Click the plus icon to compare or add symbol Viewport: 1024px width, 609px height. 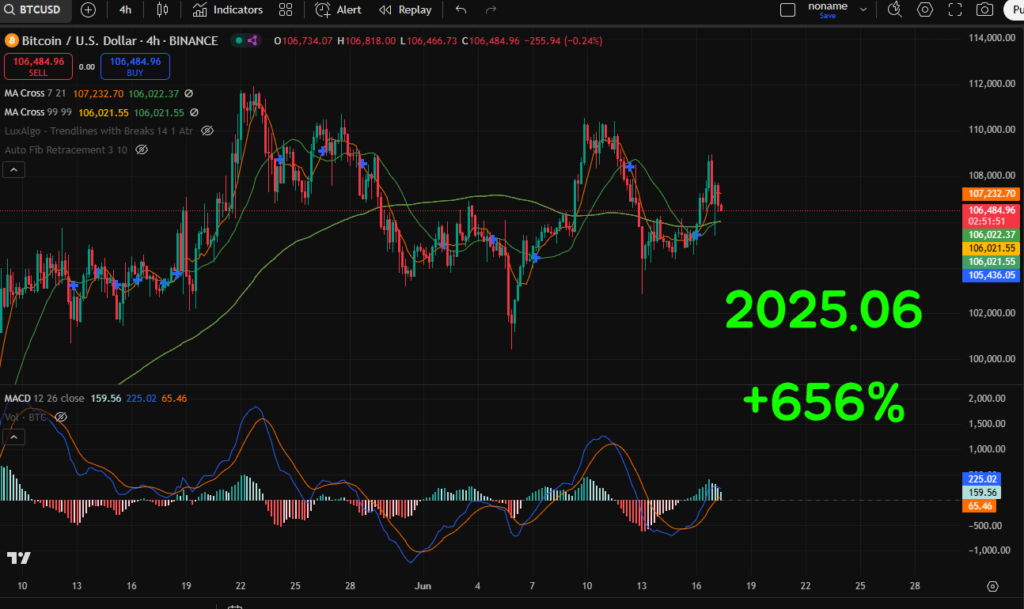click(88, 10)
